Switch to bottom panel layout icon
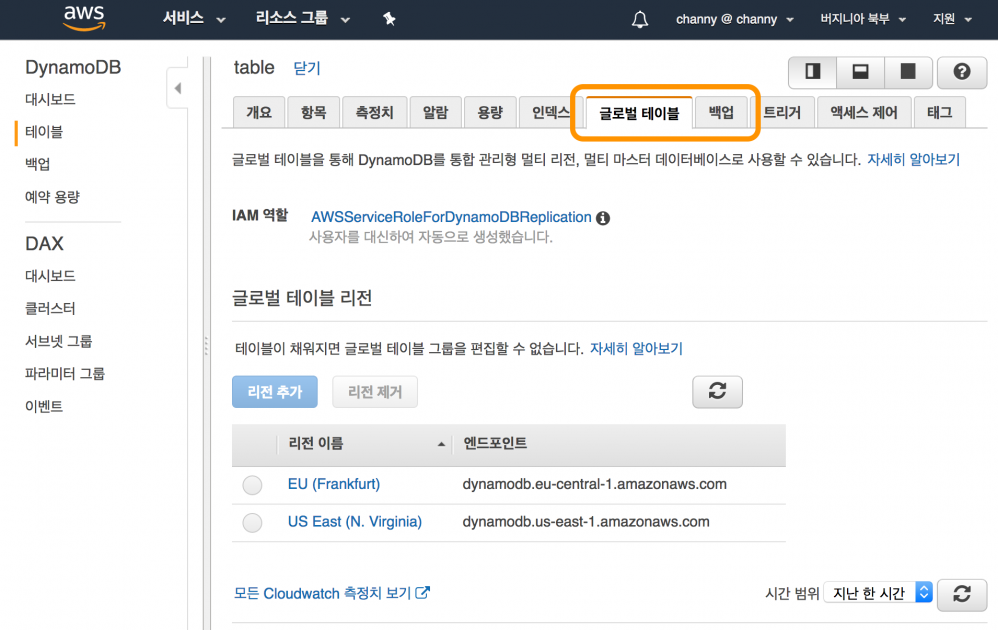The image size is (998, 630). (859, 72)
